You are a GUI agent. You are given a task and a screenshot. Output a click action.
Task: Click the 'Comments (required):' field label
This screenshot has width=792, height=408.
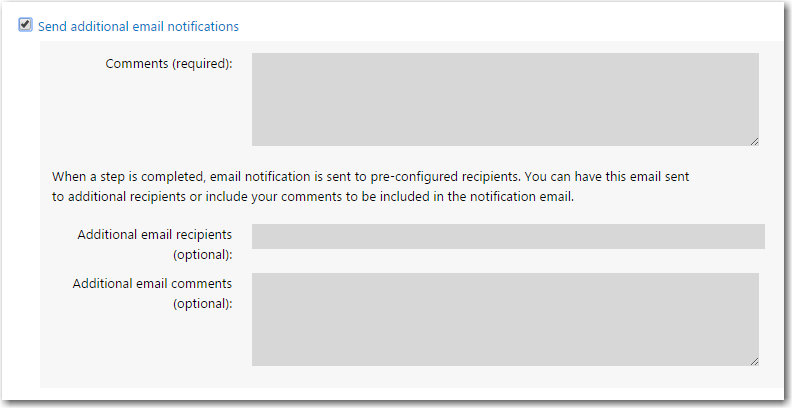coord(168,64)
